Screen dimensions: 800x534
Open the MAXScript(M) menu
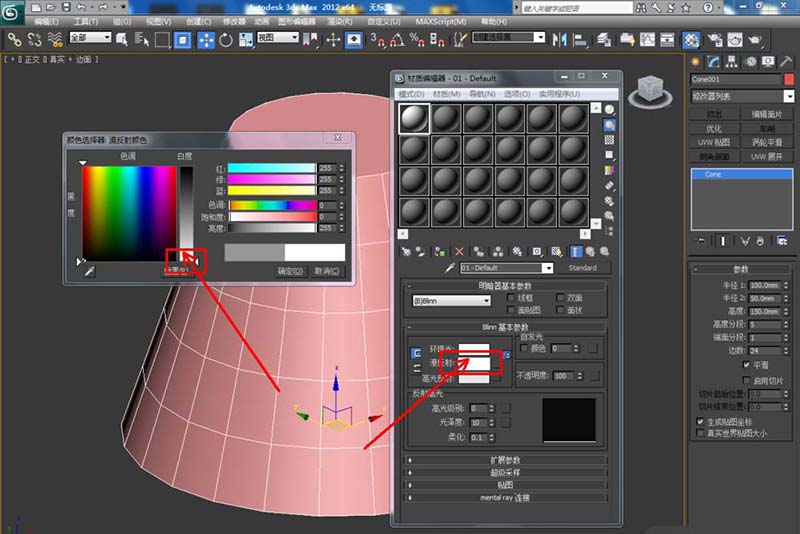(x=441, y=21)
